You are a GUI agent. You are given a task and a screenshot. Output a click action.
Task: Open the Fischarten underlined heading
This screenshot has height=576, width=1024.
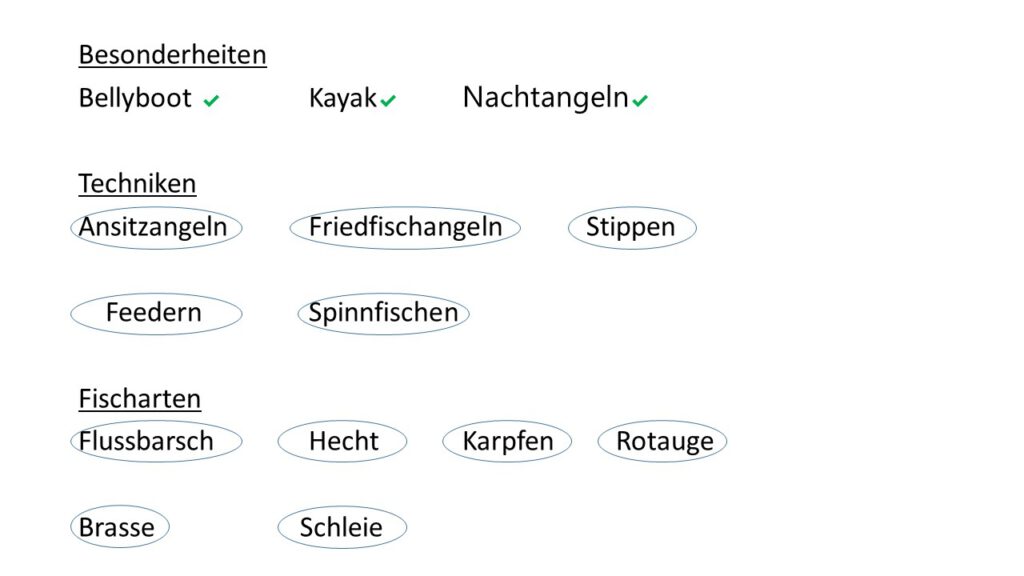click(139, 399)
